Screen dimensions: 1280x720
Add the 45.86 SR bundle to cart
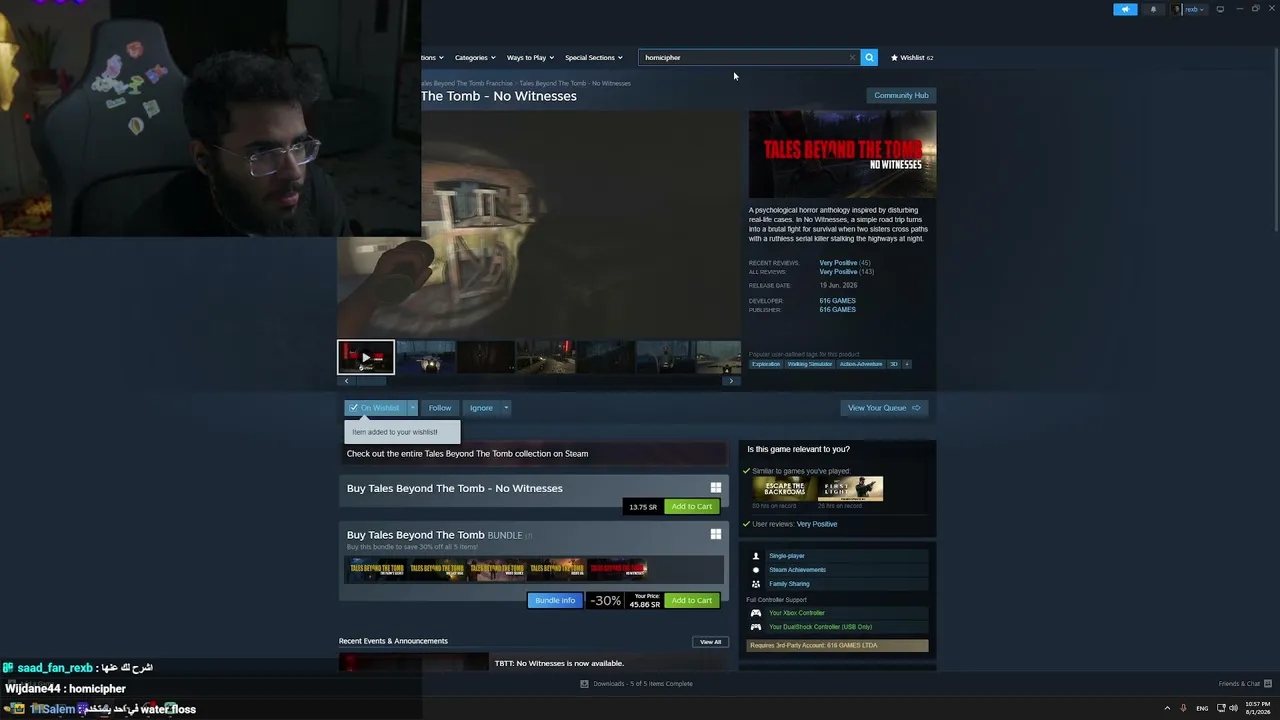pos(692,601)
